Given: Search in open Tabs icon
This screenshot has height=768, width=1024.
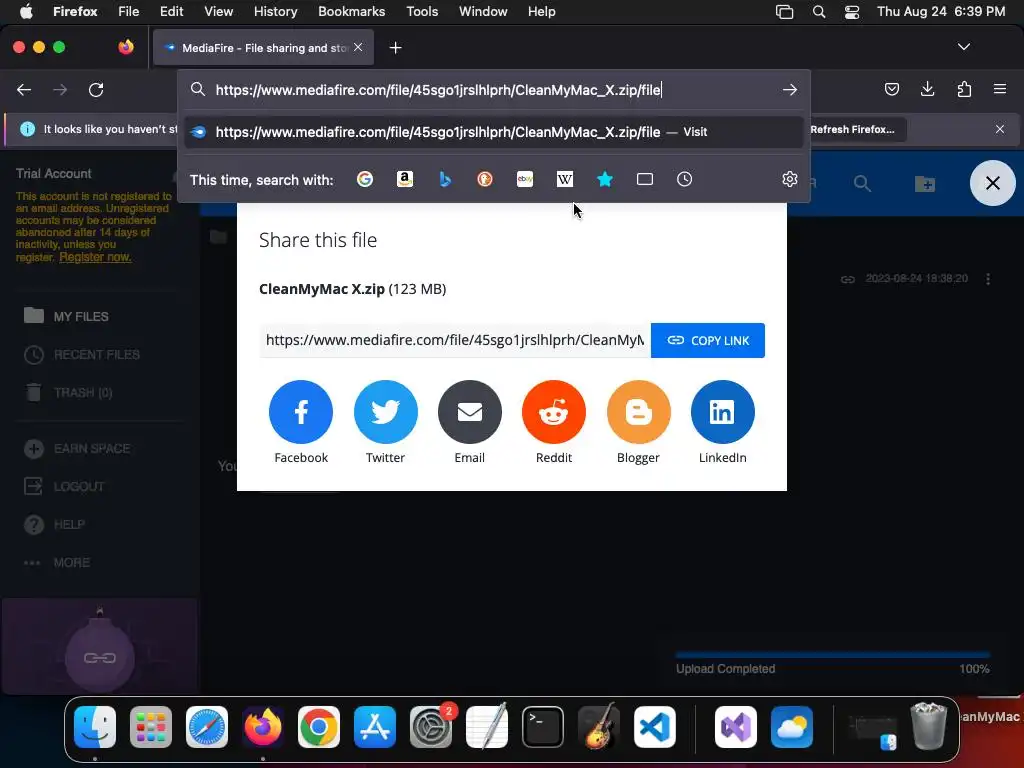Looking at the screenshot, I should point(645,179).
